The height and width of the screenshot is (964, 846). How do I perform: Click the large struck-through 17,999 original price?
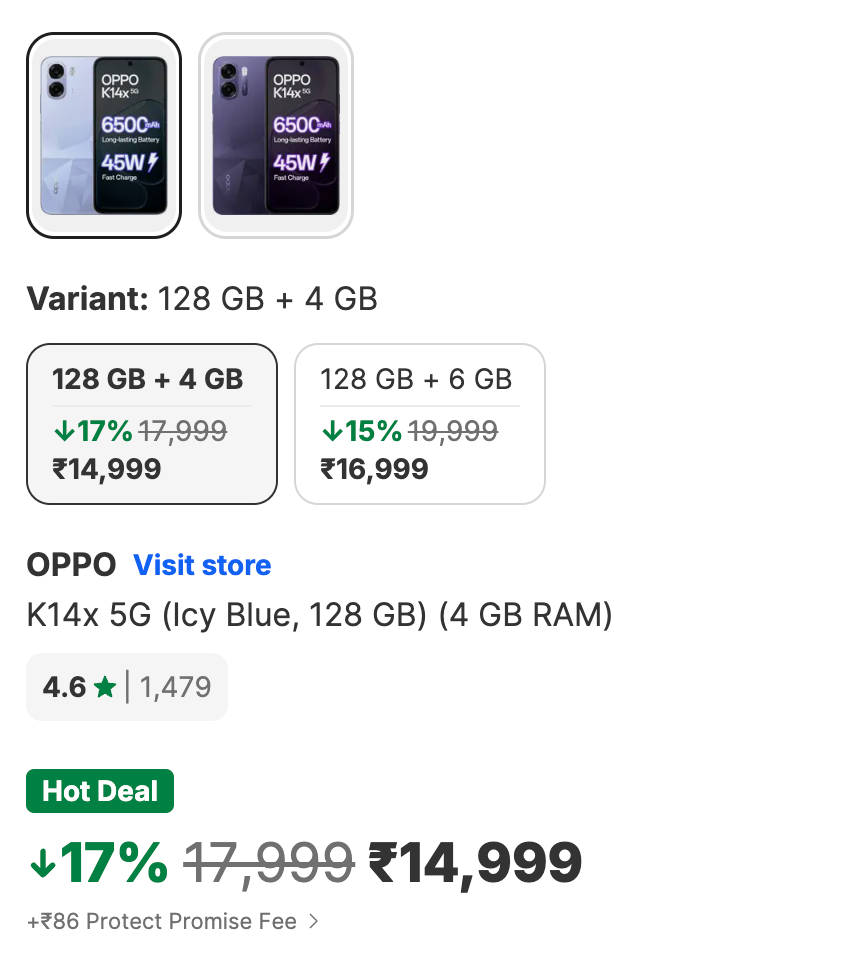268,863
